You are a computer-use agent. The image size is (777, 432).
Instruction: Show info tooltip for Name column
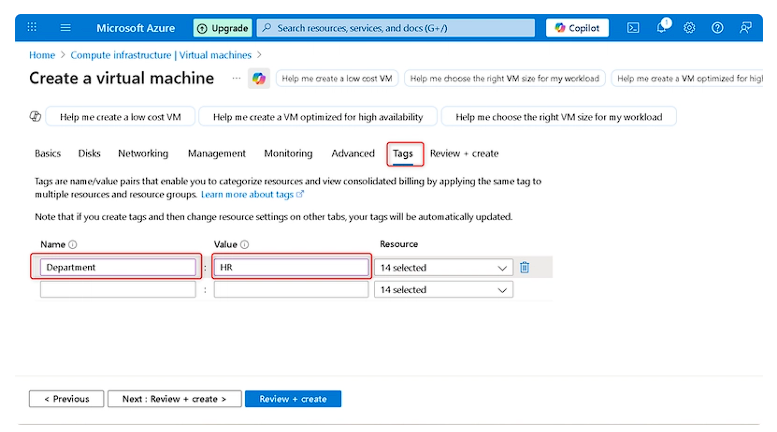click(72, 244)
